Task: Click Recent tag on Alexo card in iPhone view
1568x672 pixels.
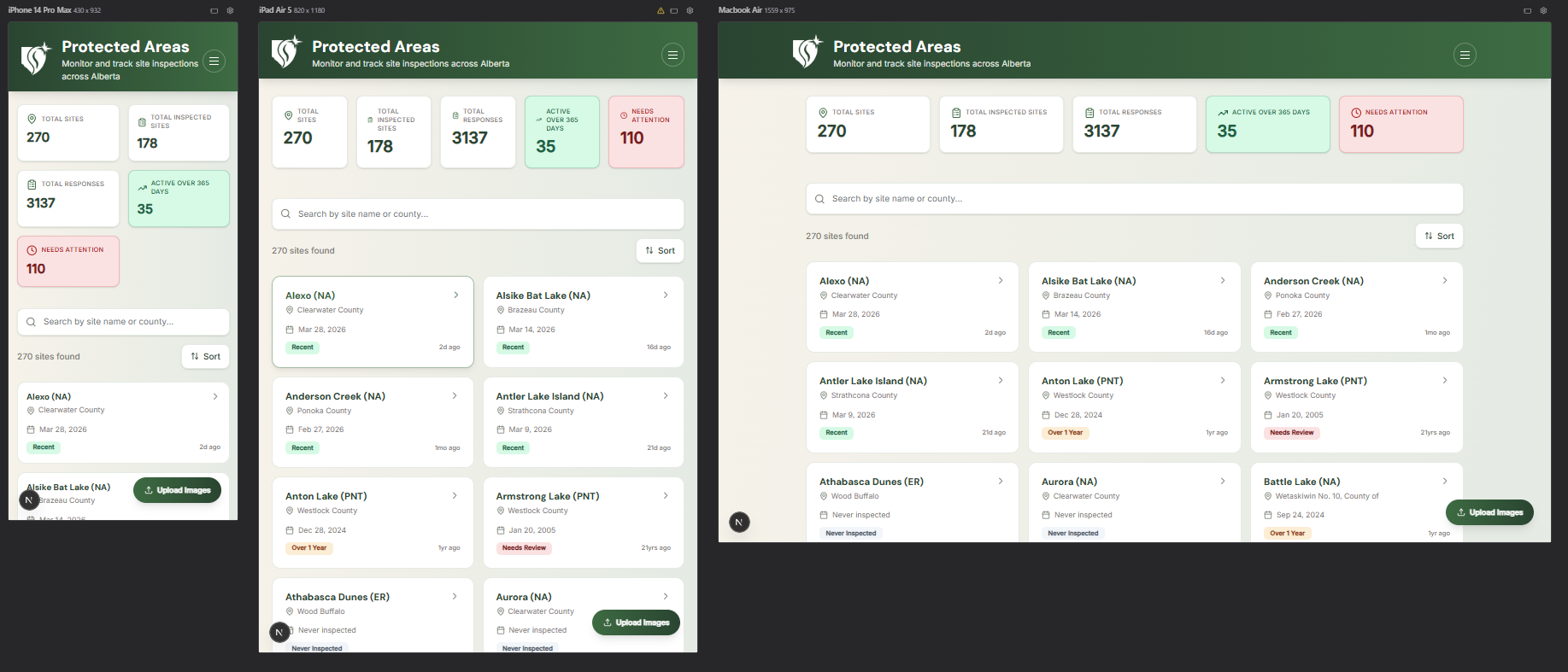Action: 44,447
